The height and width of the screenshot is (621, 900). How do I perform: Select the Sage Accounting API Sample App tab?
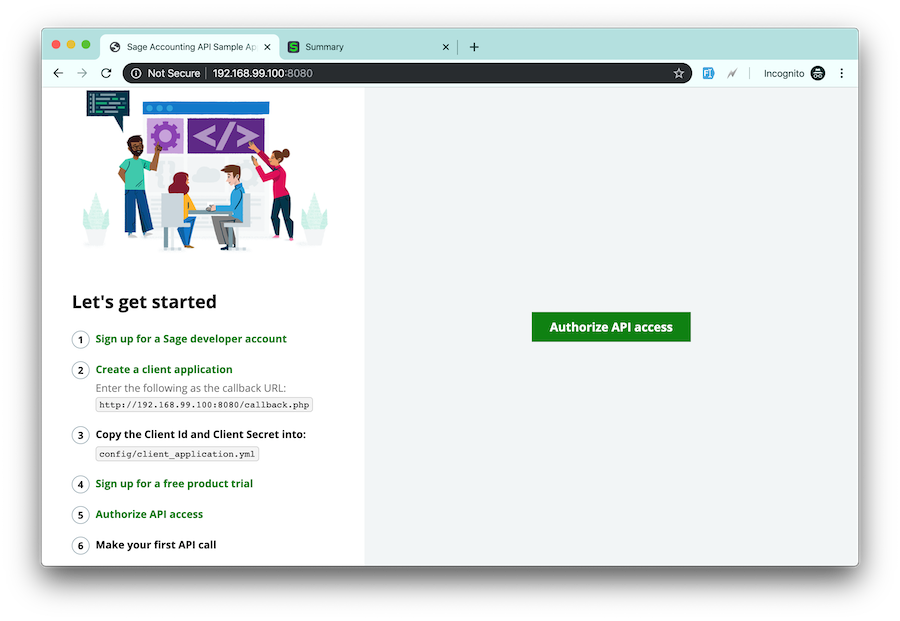pyautogui.click(x=190, y=47)
